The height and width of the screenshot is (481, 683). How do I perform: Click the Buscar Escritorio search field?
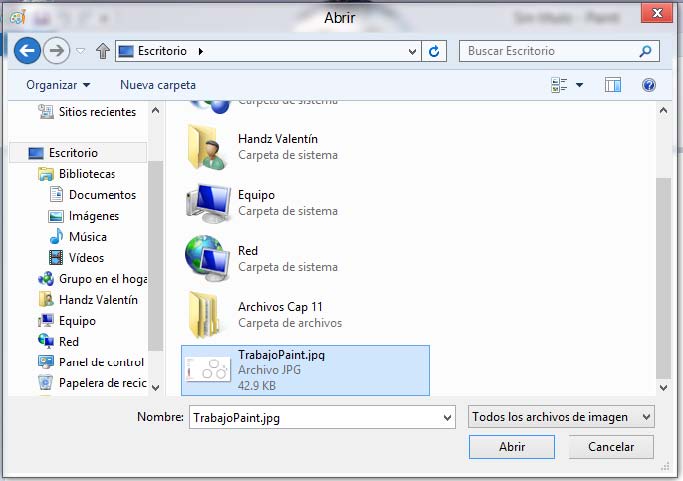(x=548, y=51)
